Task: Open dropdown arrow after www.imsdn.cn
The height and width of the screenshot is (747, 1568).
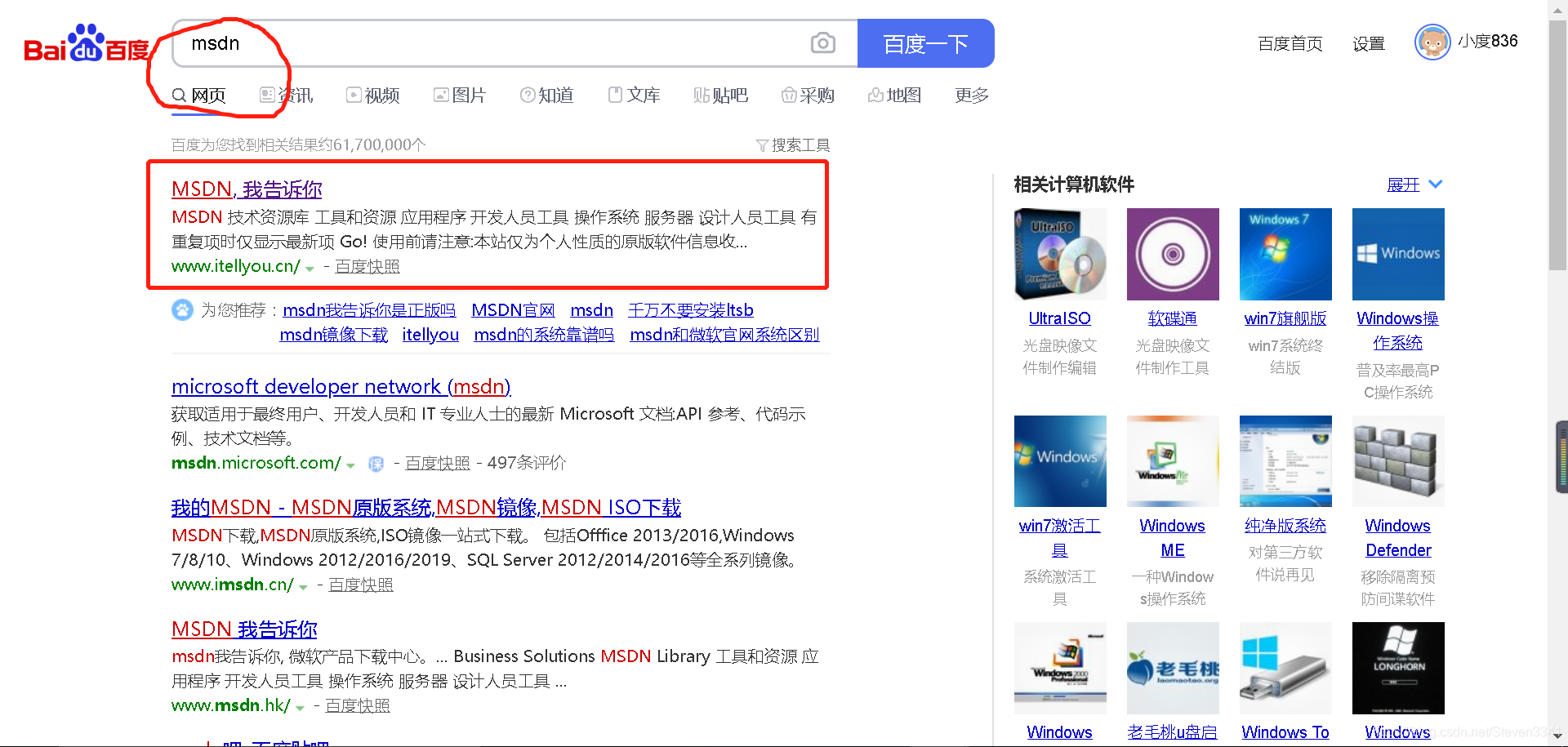Action: 303,587
